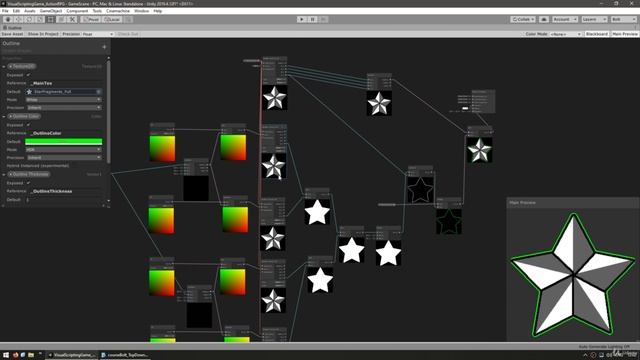Open the cloud services icon
The width and height of the screenshot is (640, 360).
click(544, 19)
